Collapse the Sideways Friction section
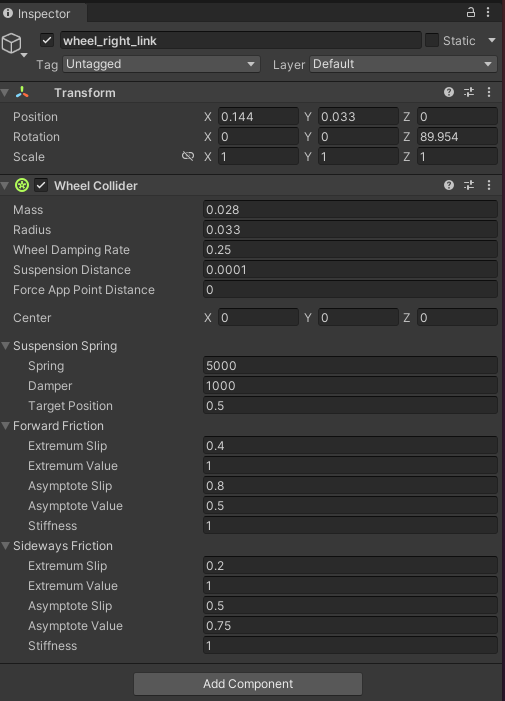The width and height of the screenshot is (505, 701). click(5, 545)
